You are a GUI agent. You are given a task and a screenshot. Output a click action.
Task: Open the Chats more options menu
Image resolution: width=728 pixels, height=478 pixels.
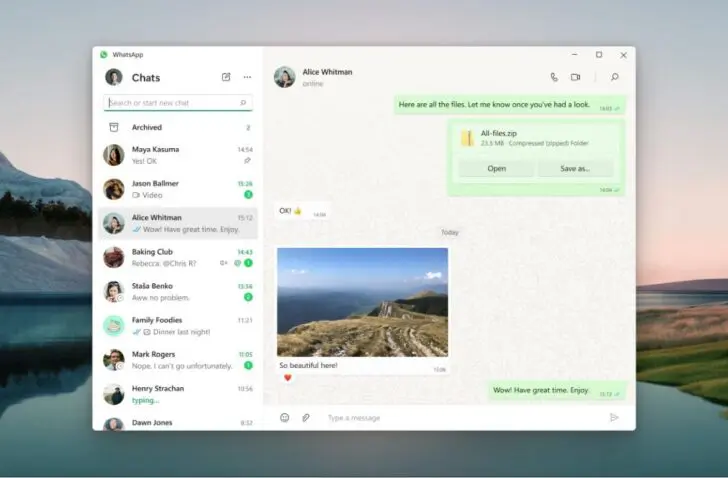[247, 77]
